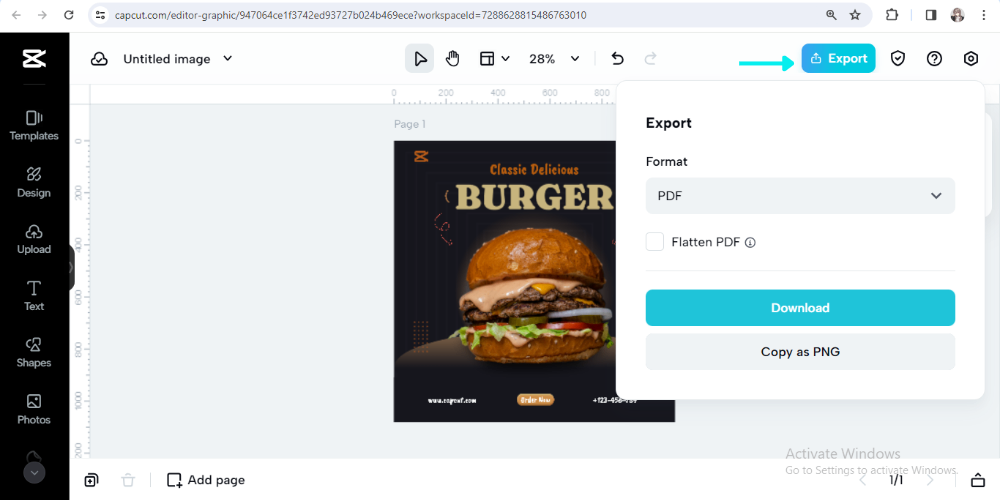Select the hand pan tool
Image resolution: width=1000 pixels, height=500 pixels.
(x=452, y=59)
